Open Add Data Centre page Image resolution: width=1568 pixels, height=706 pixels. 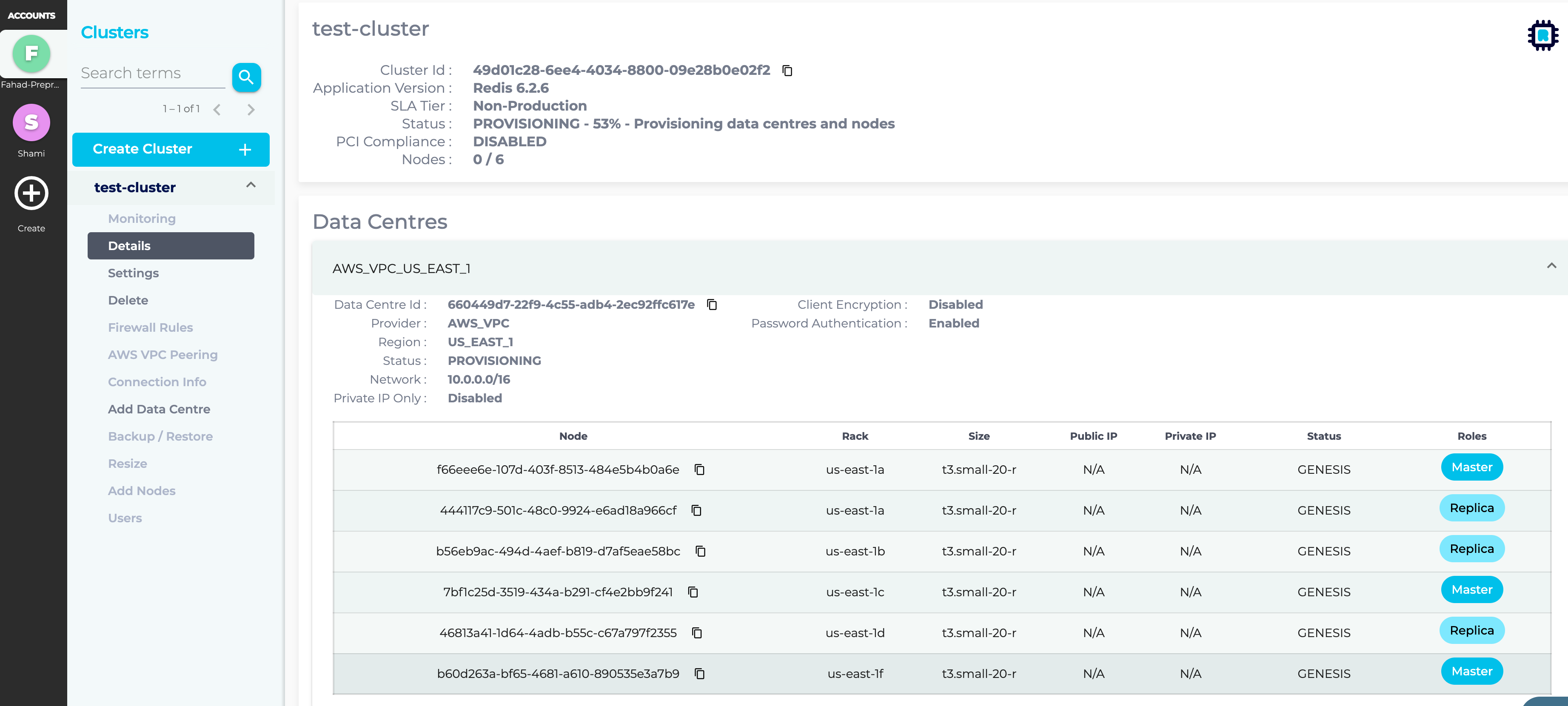tap(159, 409)
